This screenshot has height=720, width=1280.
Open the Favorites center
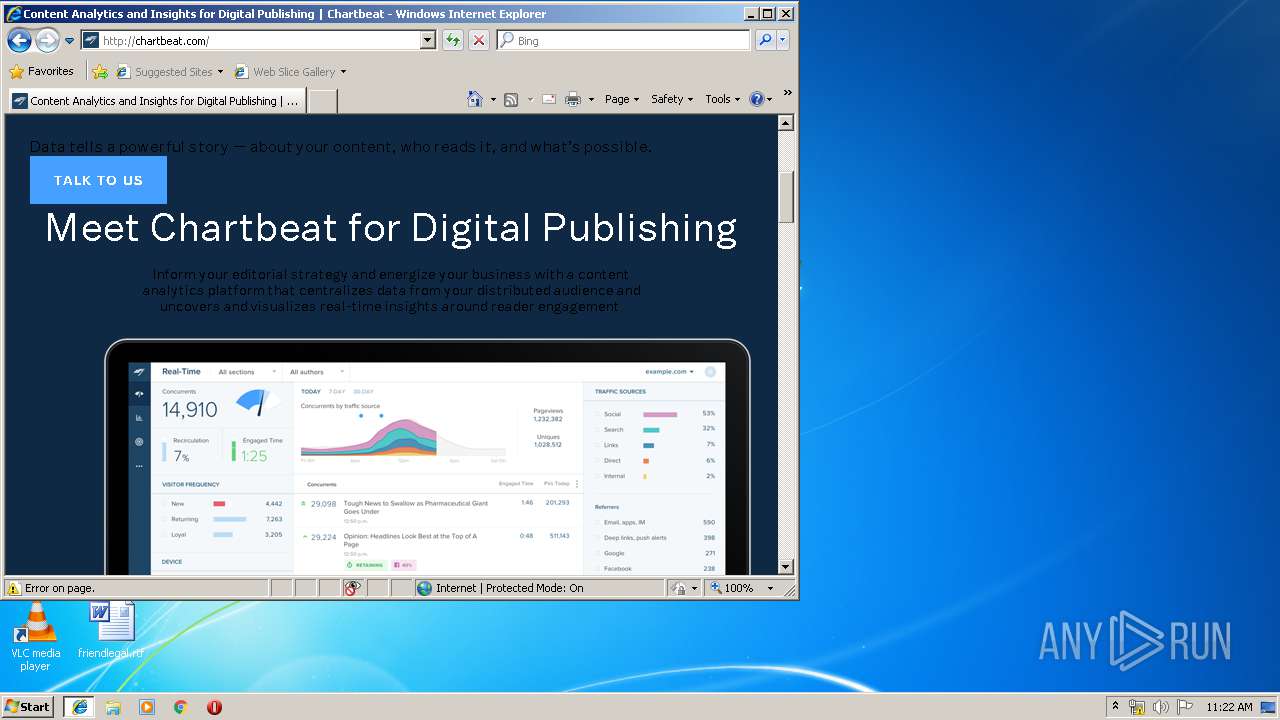42,71
